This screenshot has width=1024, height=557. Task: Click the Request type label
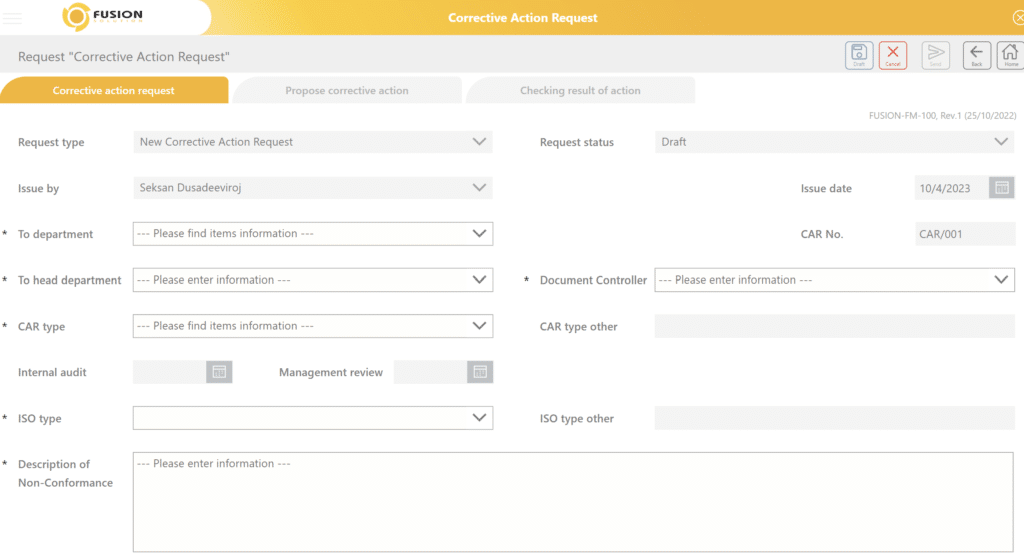51,142
